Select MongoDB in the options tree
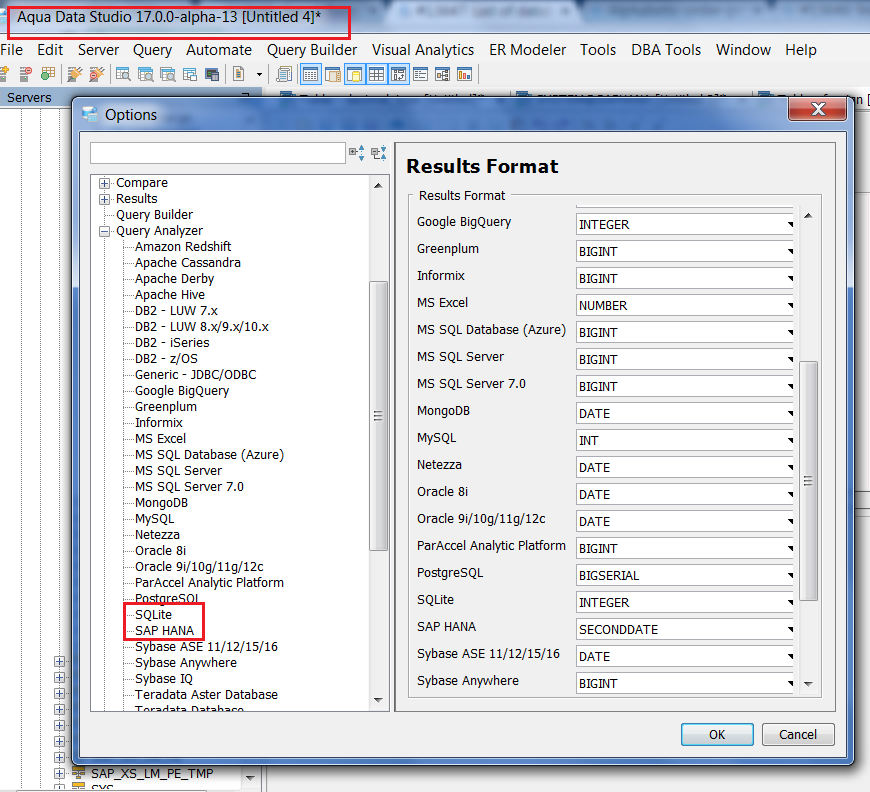The image size is (870, 792). (x=161, y=503)
